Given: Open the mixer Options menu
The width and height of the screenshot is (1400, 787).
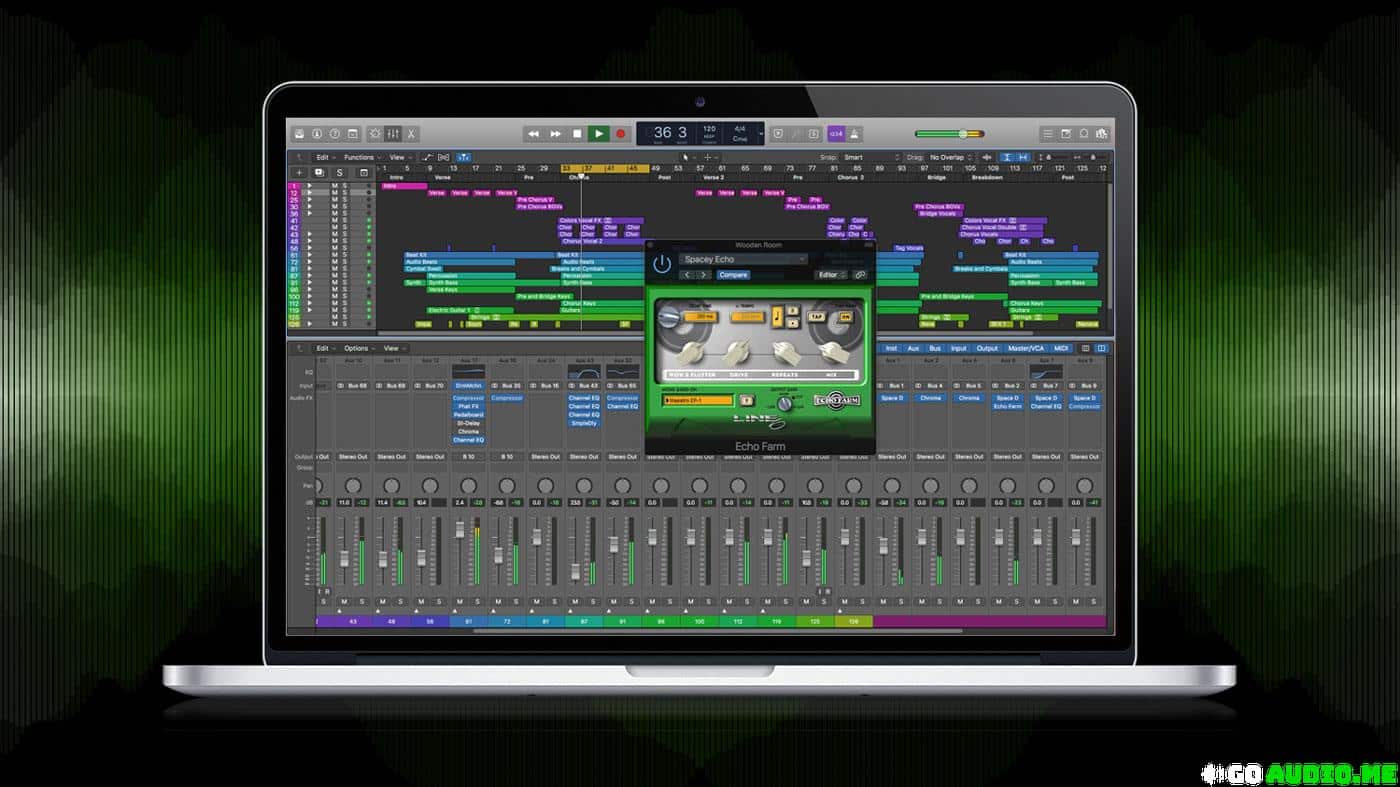Looking at the screenshot, I should [361, 348].
